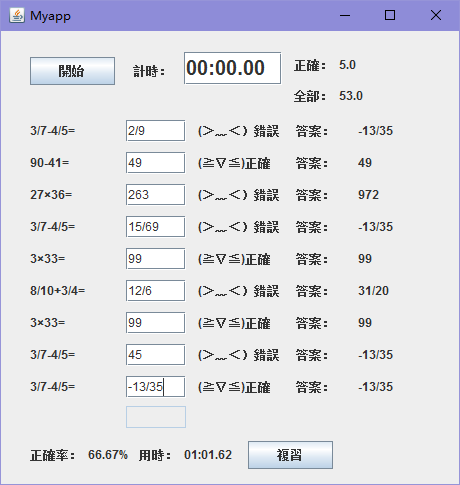Click the 答案 label in the 27×36 row
The height and width of the screenshot is (485, 460).
point(311,195)
